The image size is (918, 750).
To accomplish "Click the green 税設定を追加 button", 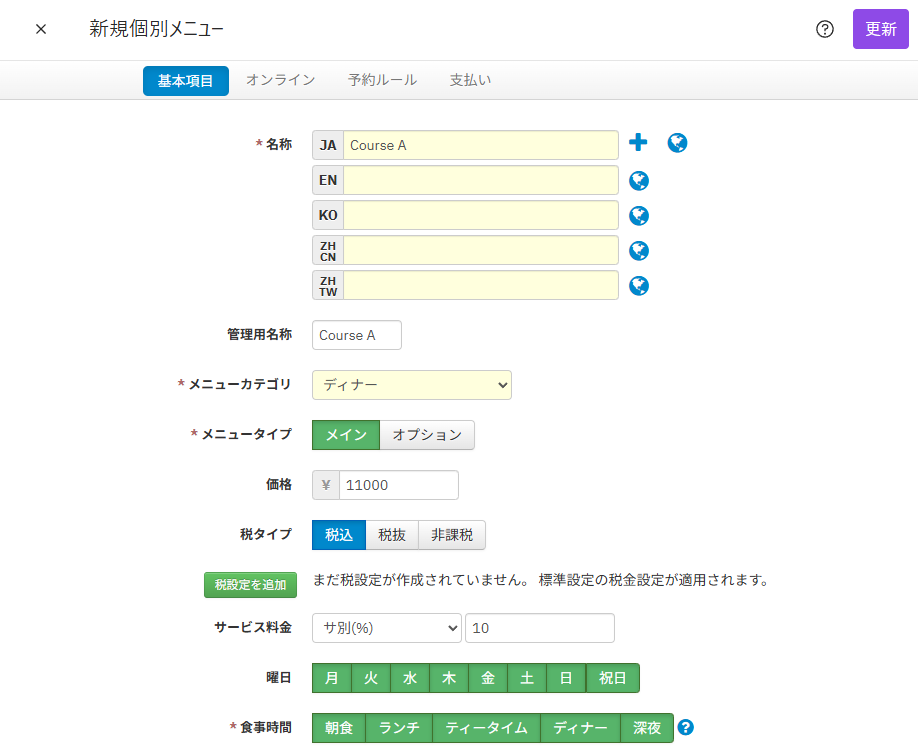I will (251, 585).
